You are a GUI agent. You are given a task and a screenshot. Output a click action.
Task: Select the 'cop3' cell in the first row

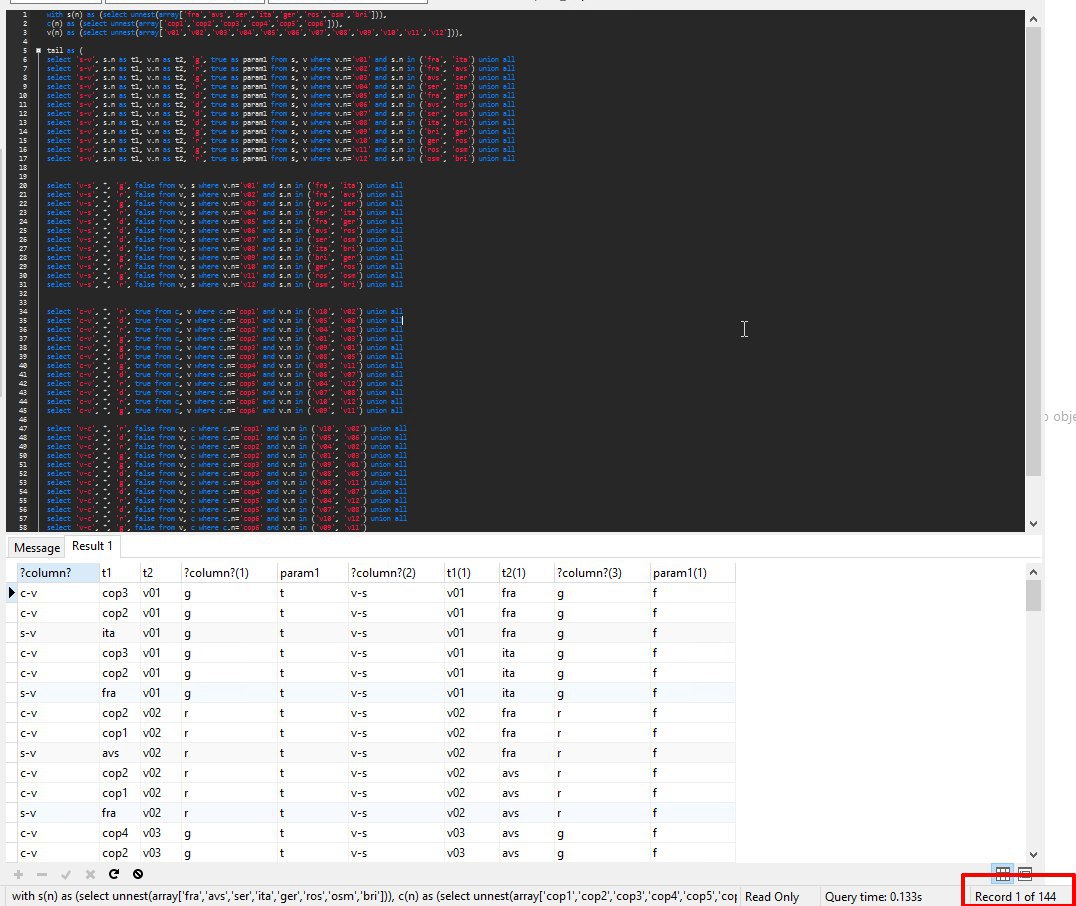[x=119, y=593]
